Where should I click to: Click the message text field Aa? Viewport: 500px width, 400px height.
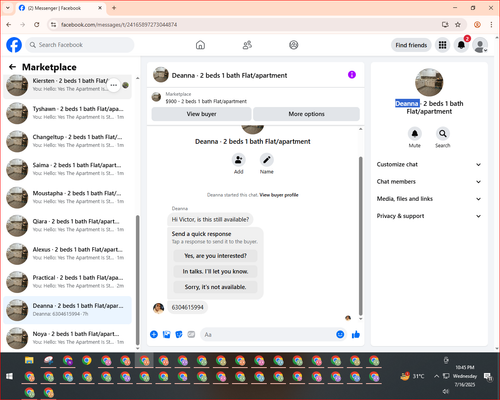pos(267,334)
